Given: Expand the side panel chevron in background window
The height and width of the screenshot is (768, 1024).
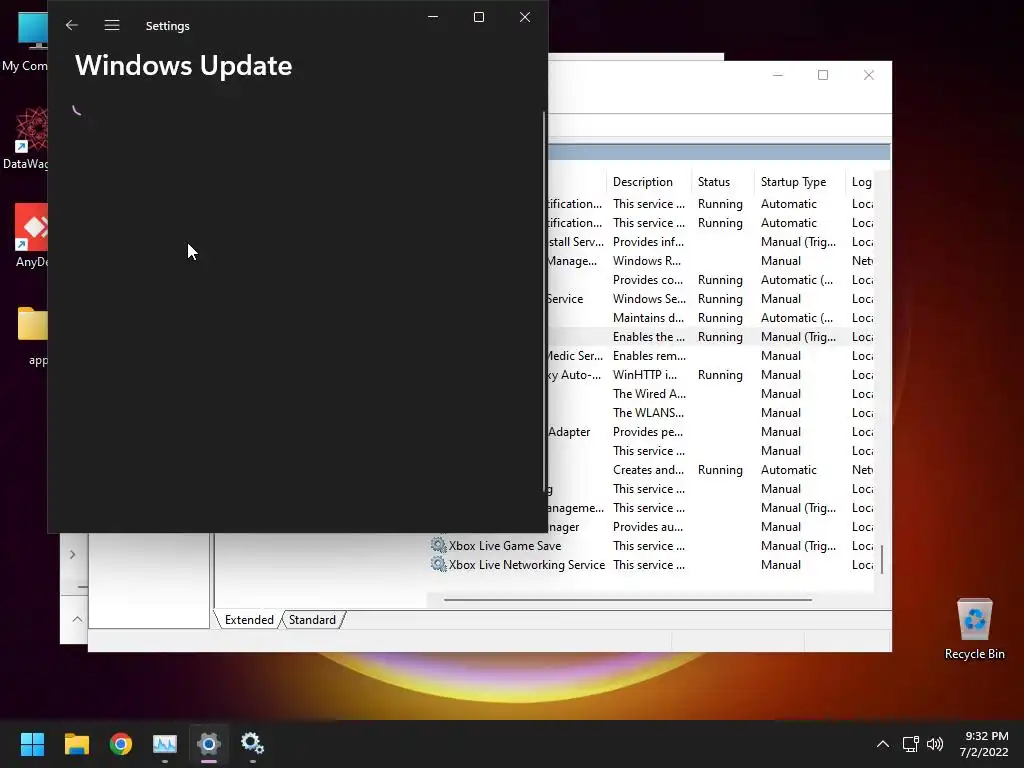Looking at the screenshot, I should coord(72,554).
